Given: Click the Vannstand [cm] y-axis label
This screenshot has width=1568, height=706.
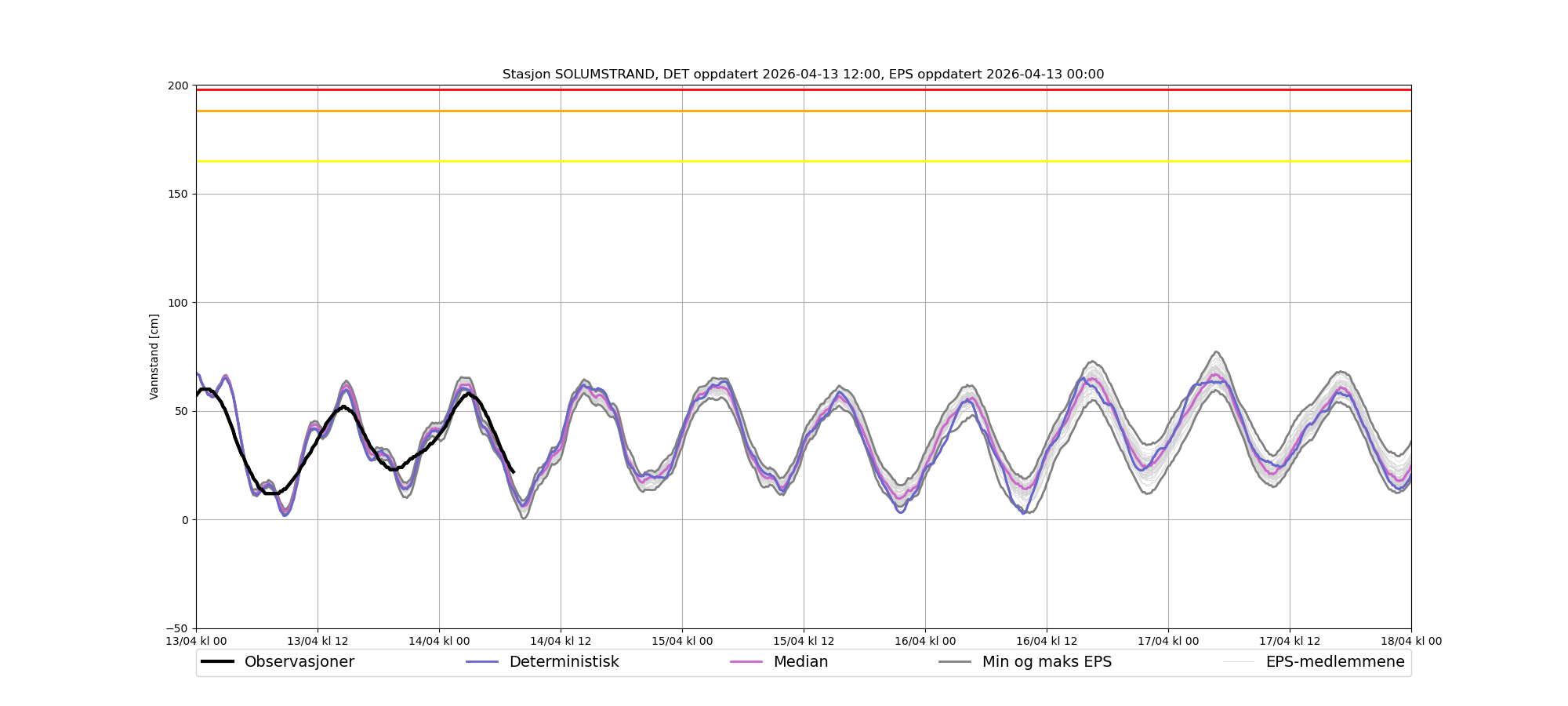Looking at the screenshot, I should pos(154,357).
